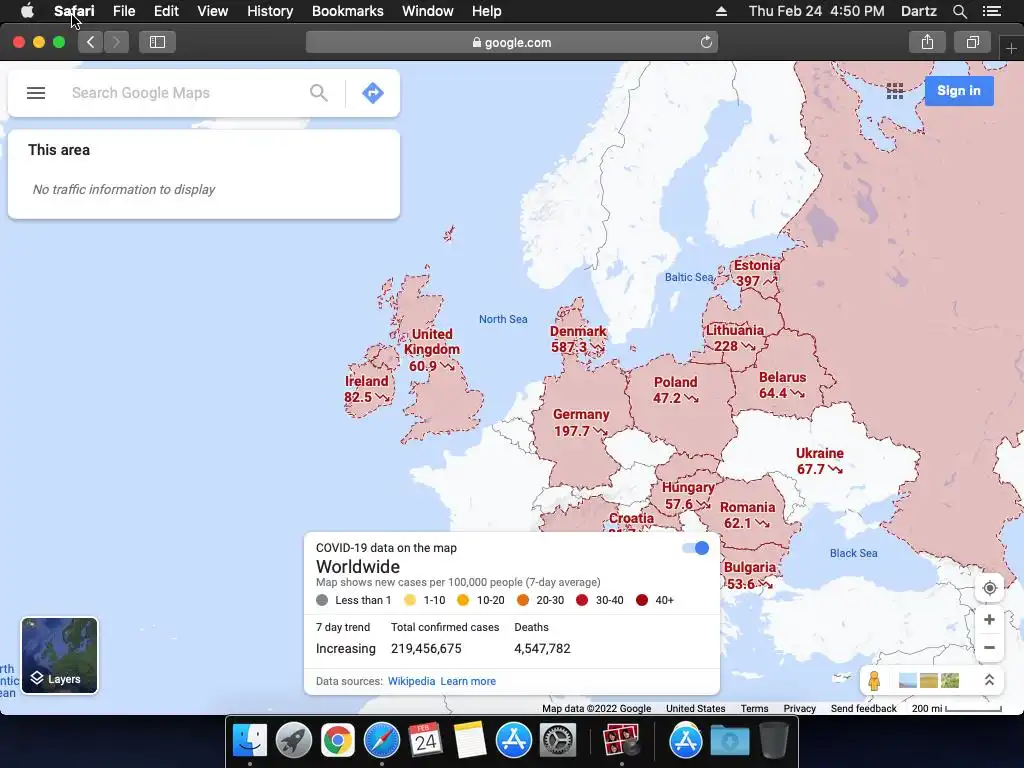Open Photo Booth from the Dock

pyautogui.click(x=621, y=740)
